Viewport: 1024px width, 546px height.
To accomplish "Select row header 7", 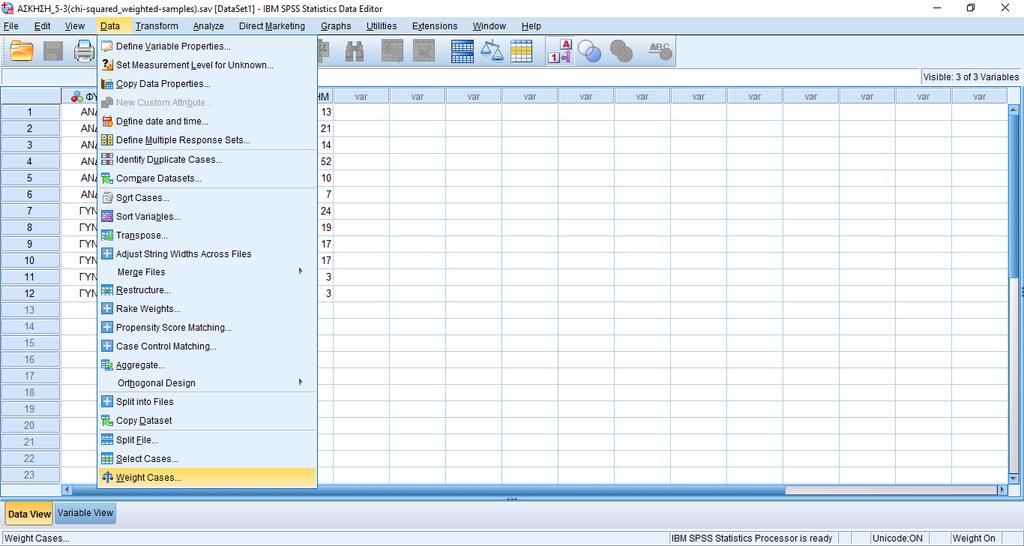I will (29, 211).
